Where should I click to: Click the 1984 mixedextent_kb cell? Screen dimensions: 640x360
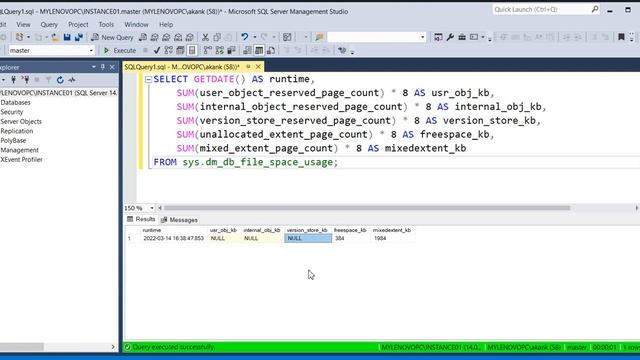point(392,238)
